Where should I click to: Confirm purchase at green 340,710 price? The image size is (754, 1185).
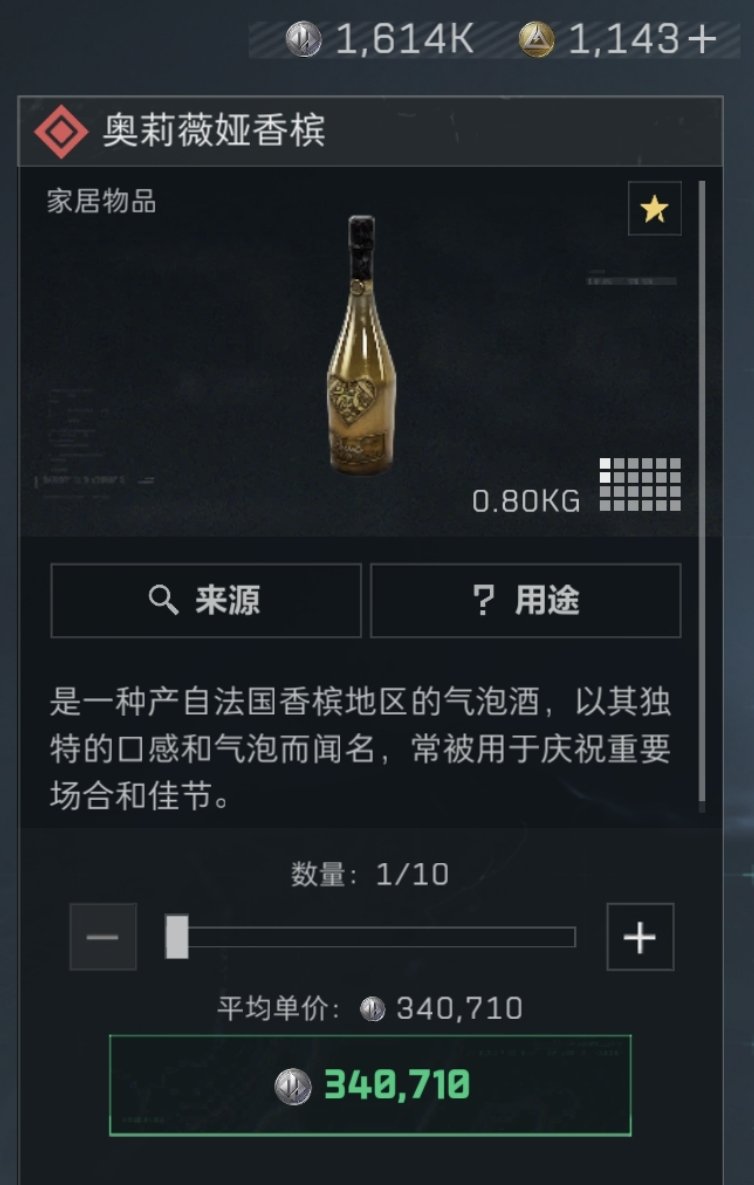point(370,1085)
